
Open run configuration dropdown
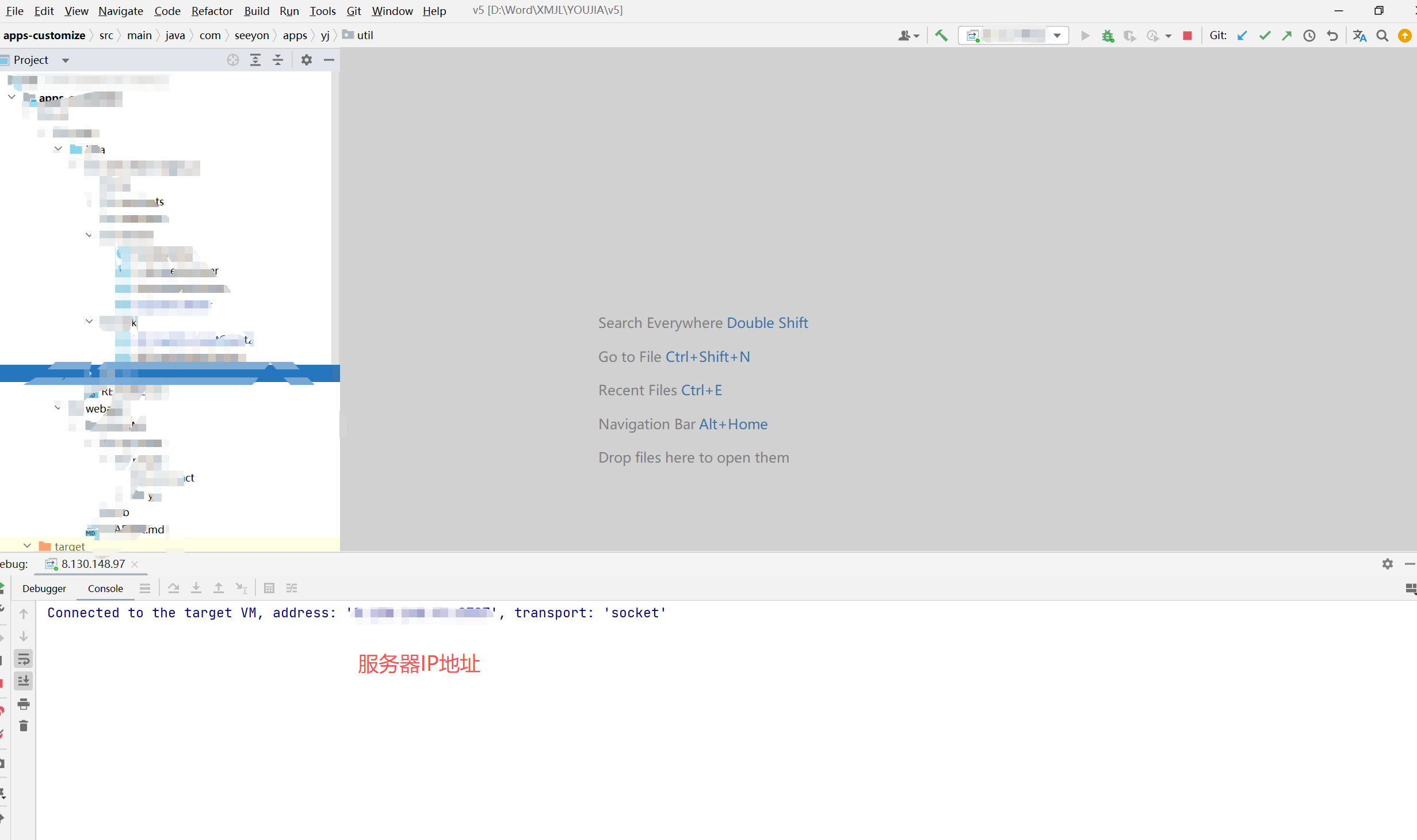coord(1057,36)
